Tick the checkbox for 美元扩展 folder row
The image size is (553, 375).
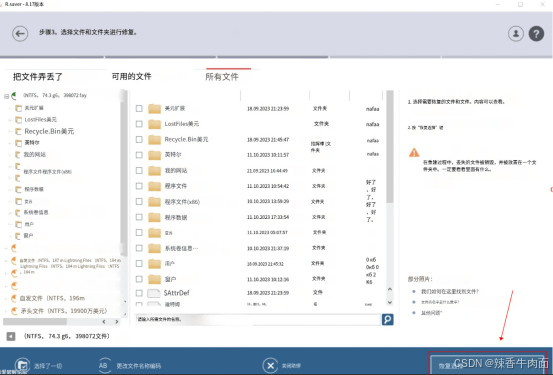pos(139,108)
